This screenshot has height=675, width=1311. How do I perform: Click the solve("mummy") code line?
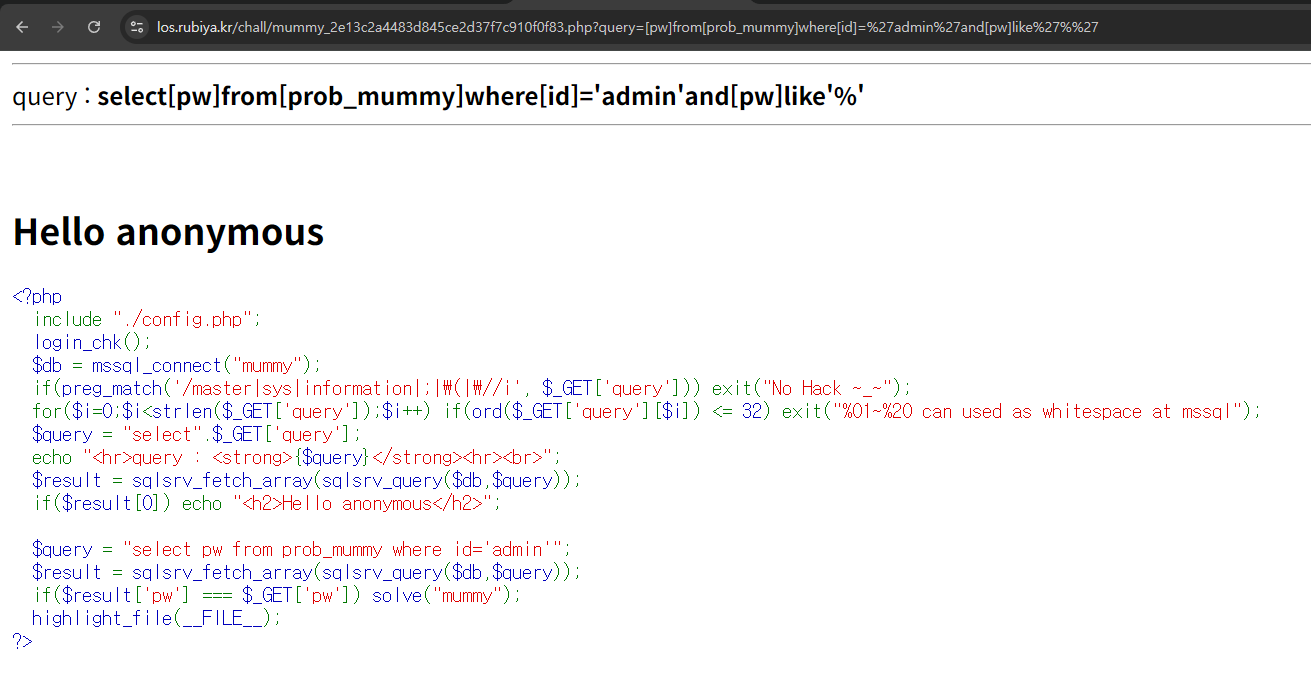(446, 595)
